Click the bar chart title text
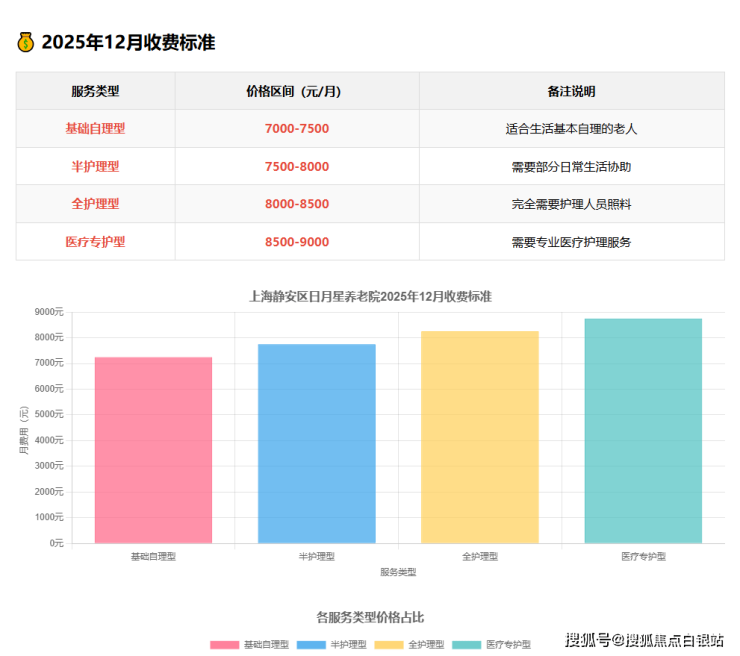The width and height of the screenshot is (740, 656). click(x=370, y=296)
